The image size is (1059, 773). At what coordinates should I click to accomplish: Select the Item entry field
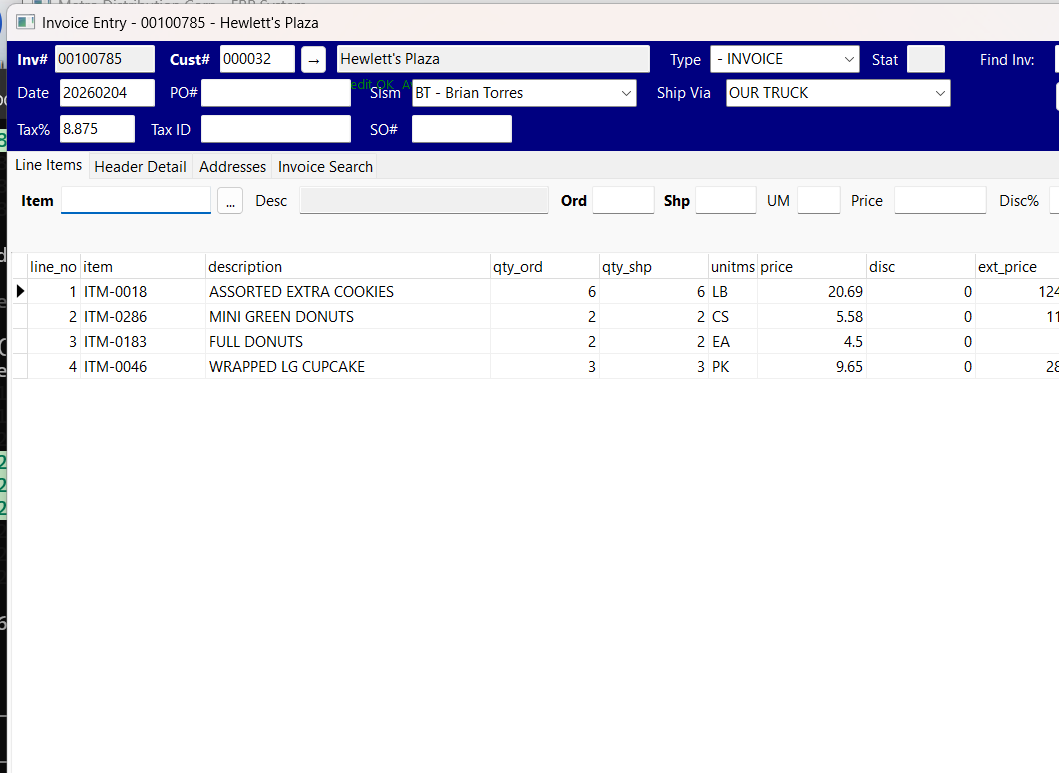[x=135, y=200]
